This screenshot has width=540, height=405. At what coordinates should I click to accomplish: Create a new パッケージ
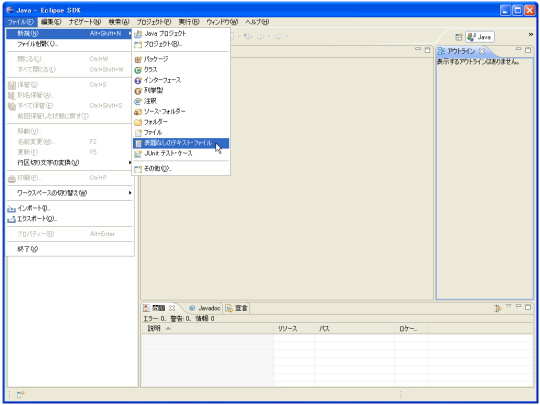tap(181, 59)
